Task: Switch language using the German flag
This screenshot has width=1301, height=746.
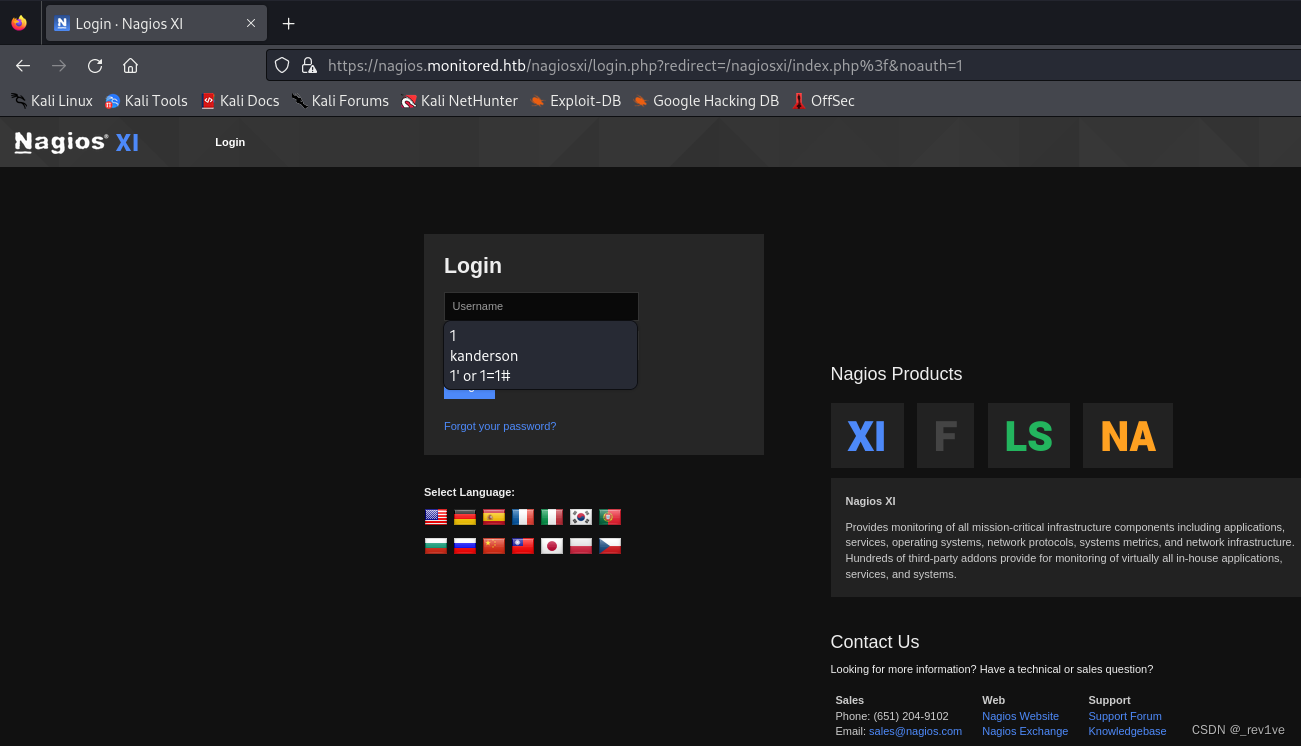Action: 465,517
